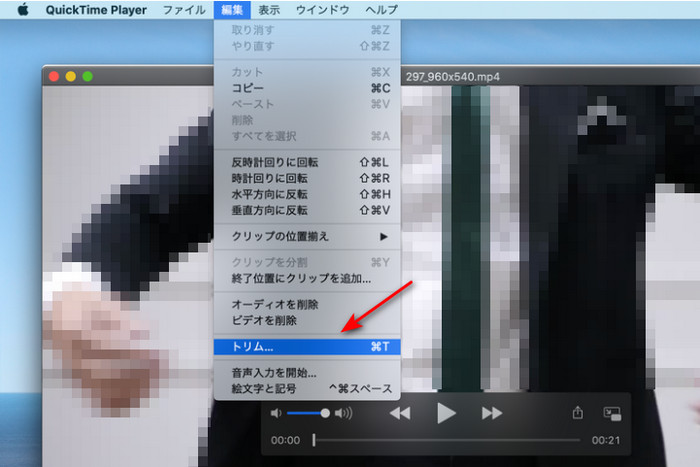Screen dimensions: 700x467
Task: Click the 297_960x540.mp4 window title
Action: pos(453,77)
